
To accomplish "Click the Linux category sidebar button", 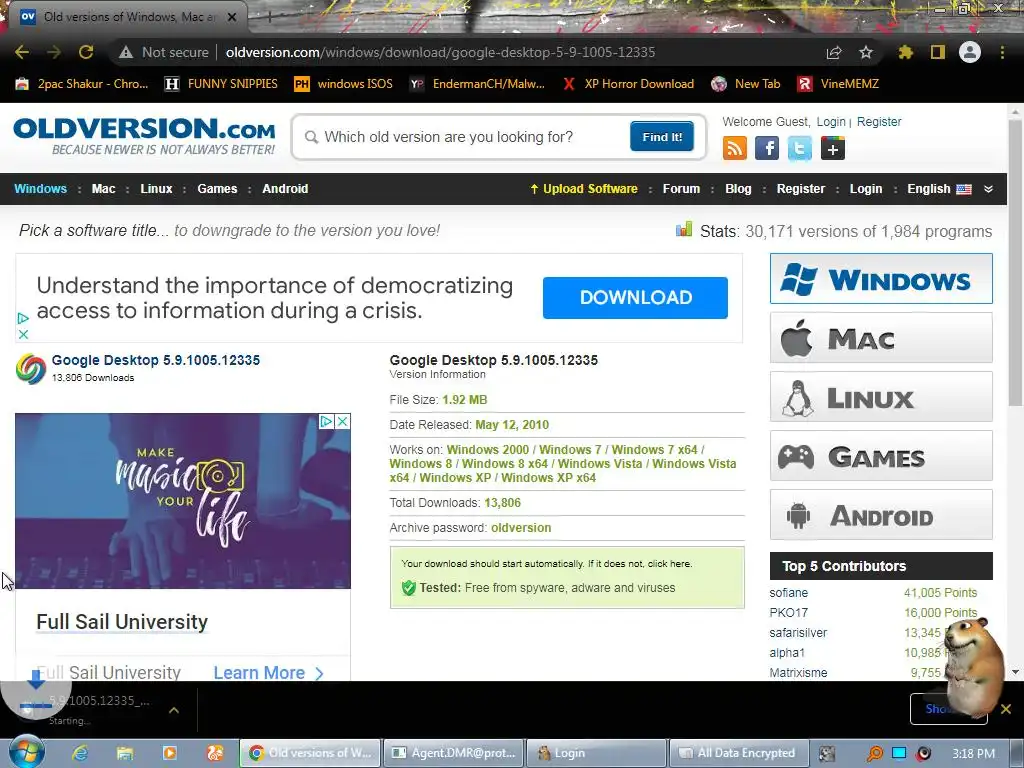I will tap(881, 397).
